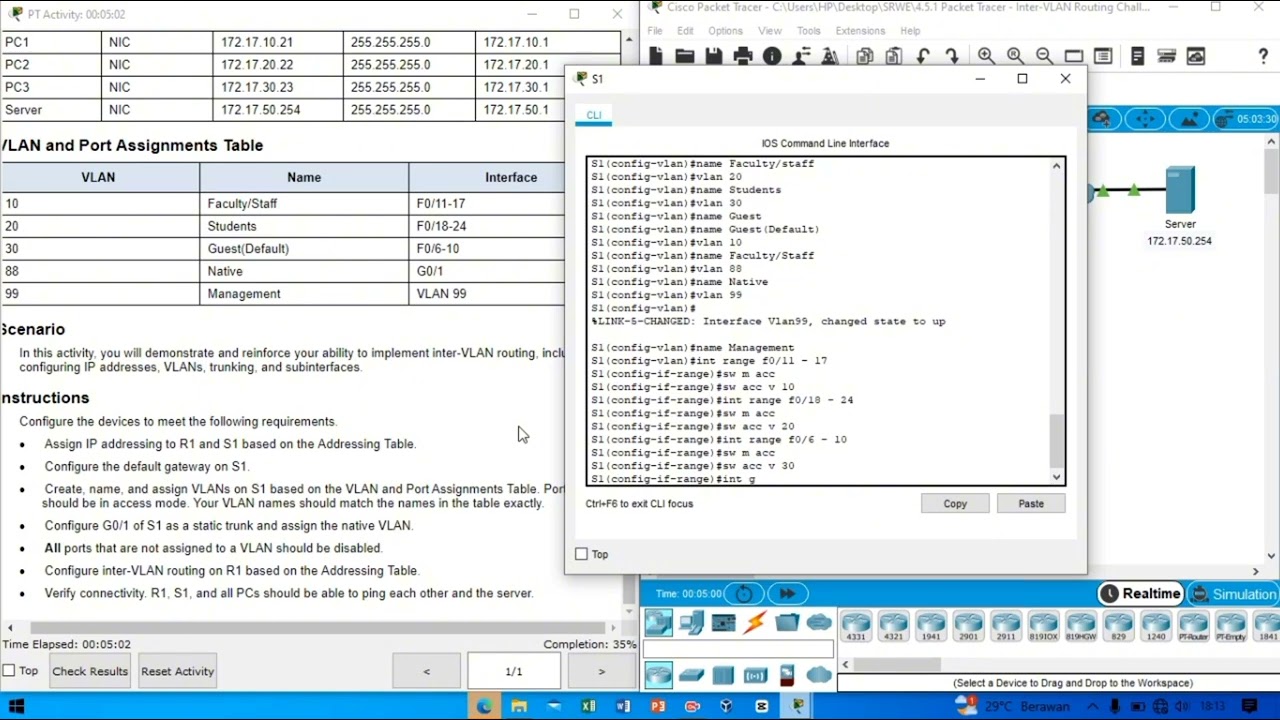Select the Wireless Devices sub-category icon
1280x720 pixels.
[x=755, y=676]
